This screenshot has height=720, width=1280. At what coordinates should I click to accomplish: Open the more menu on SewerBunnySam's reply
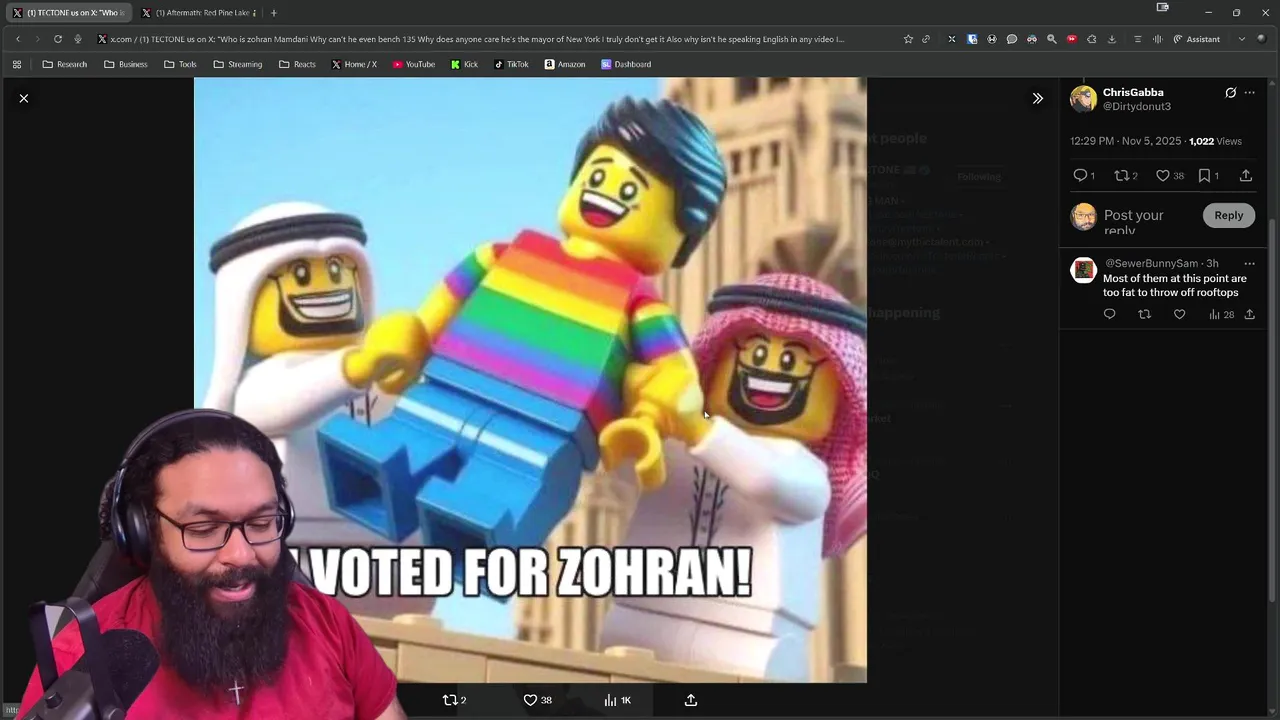(1249, 264)
